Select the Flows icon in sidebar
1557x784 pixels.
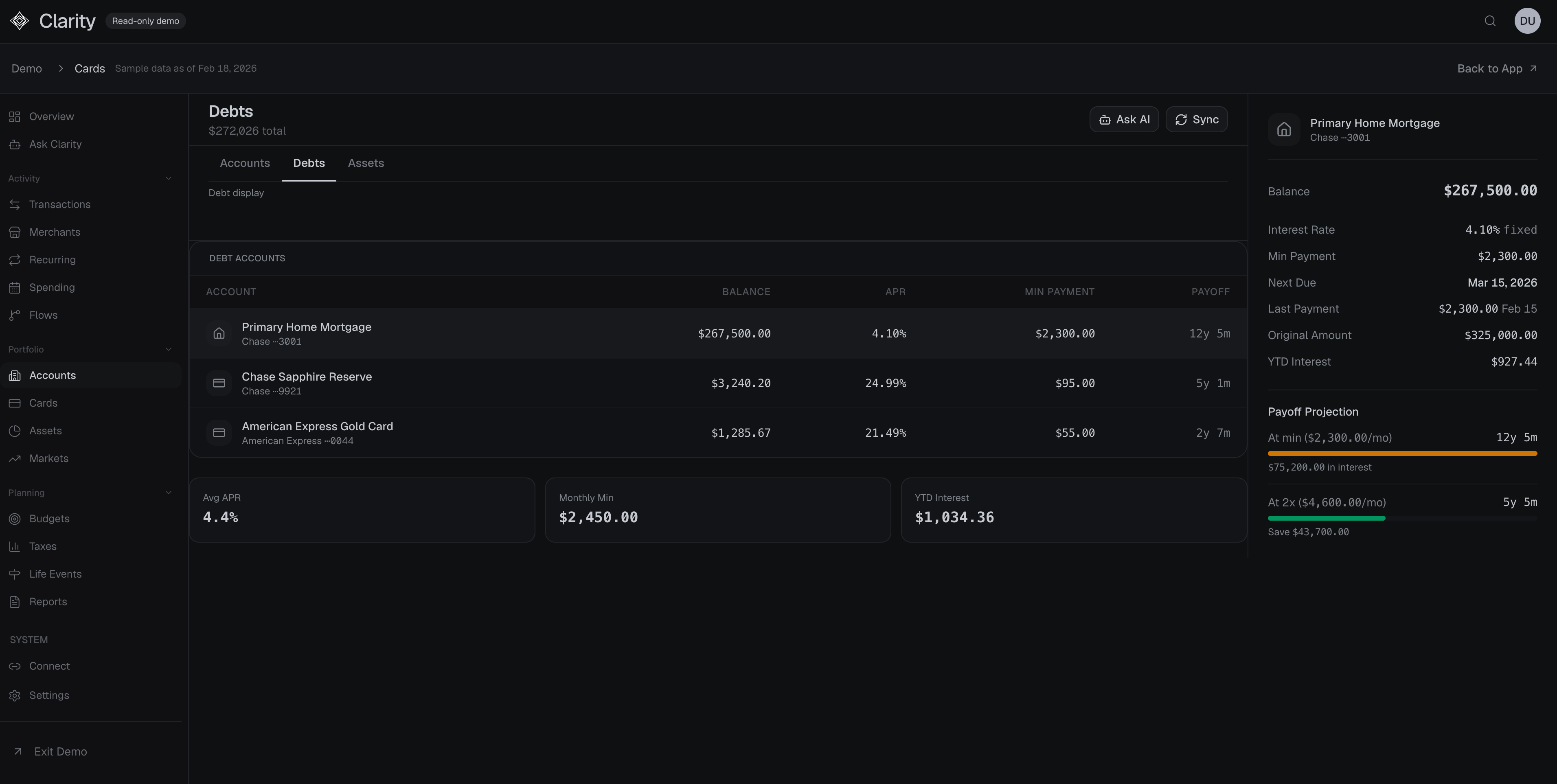15,315
